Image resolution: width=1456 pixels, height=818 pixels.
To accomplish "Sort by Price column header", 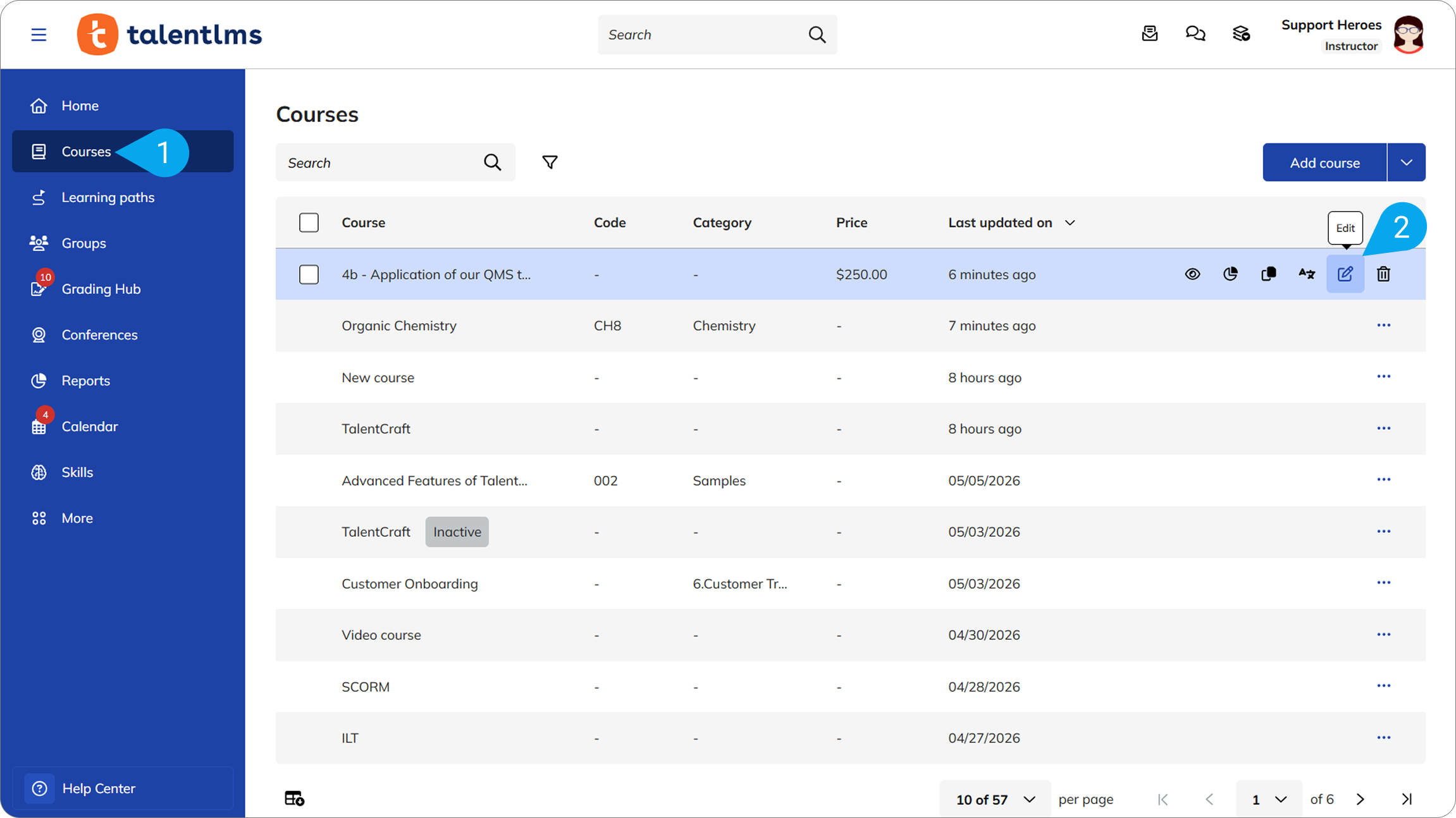I will pyautogui.click(x=851, y=223).
